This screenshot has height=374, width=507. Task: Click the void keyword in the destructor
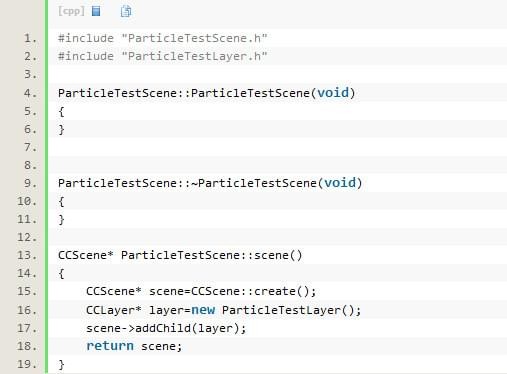[340, 183]
